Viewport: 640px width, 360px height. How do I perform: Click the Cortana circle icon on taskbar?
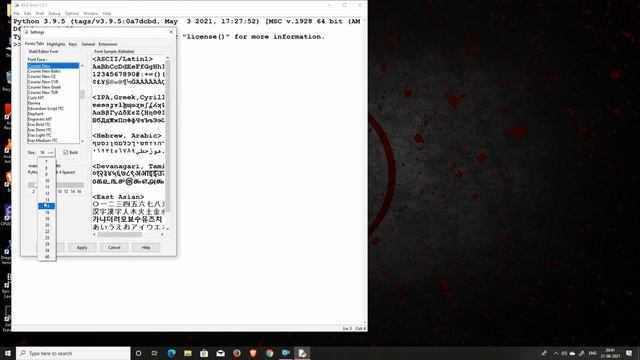pyautogui.click(x=138, y=353)
